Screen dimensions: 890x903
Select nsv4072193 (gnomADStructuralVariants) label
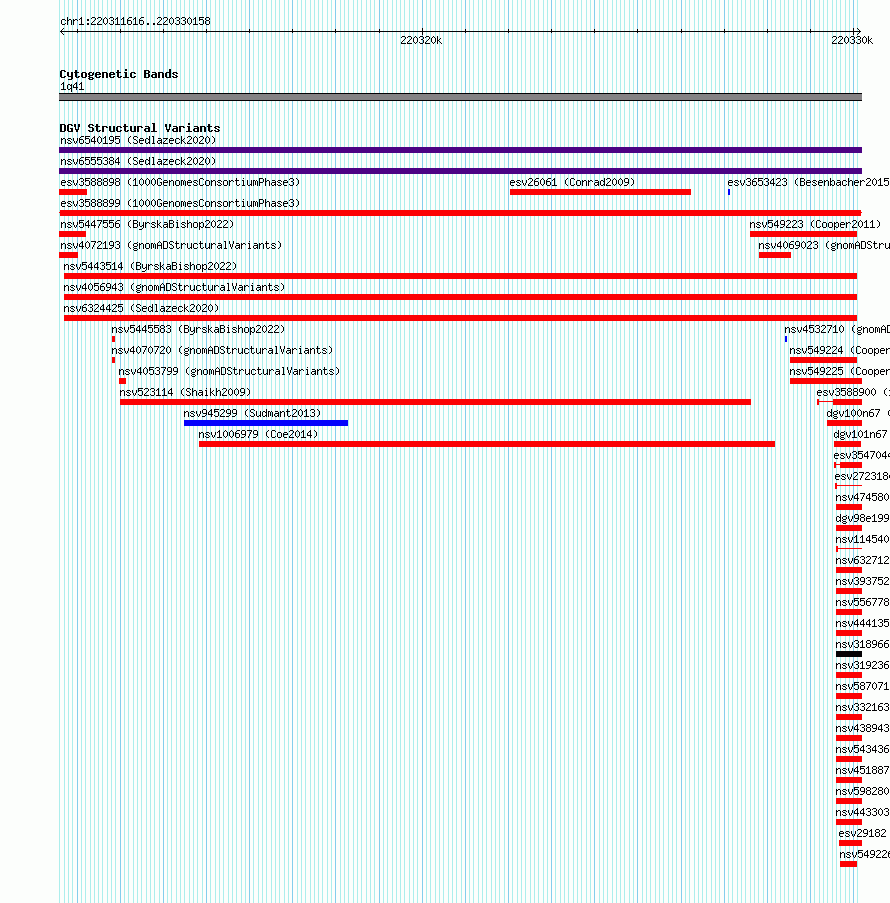pos(171,245)
